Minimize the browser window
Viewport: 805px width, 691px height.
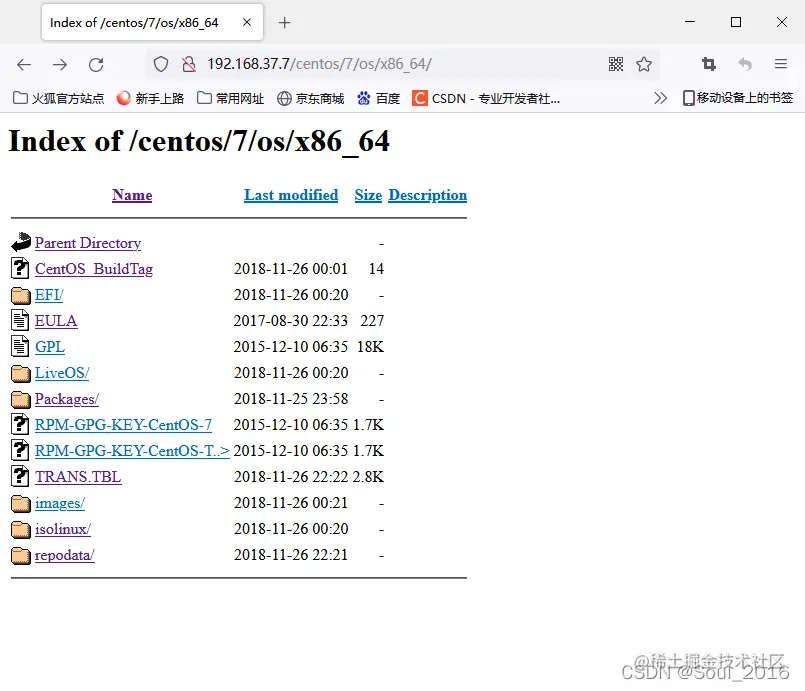pos(690,22)
